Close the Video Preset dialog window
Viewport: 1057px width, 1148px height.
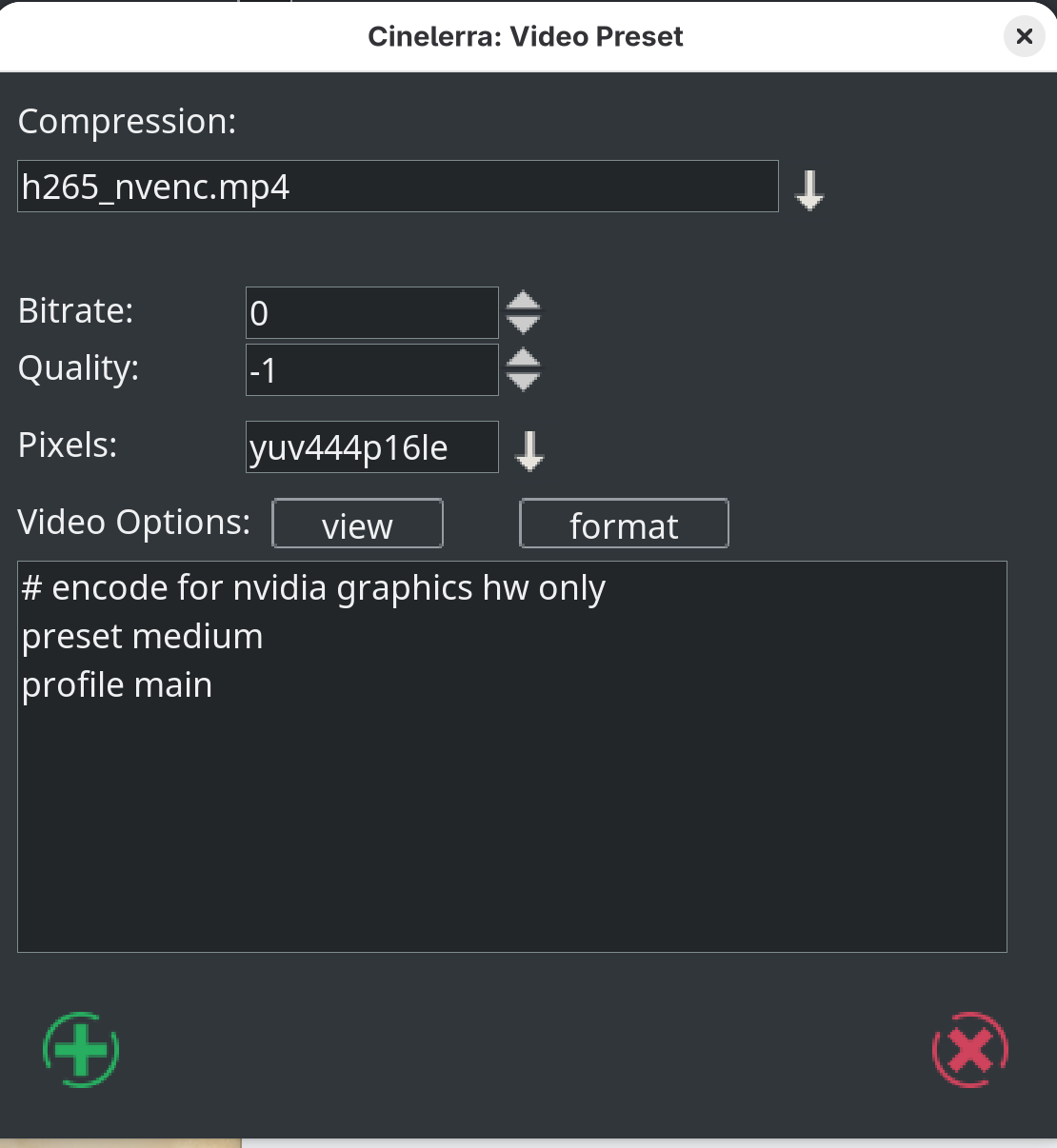point(1024,36)
